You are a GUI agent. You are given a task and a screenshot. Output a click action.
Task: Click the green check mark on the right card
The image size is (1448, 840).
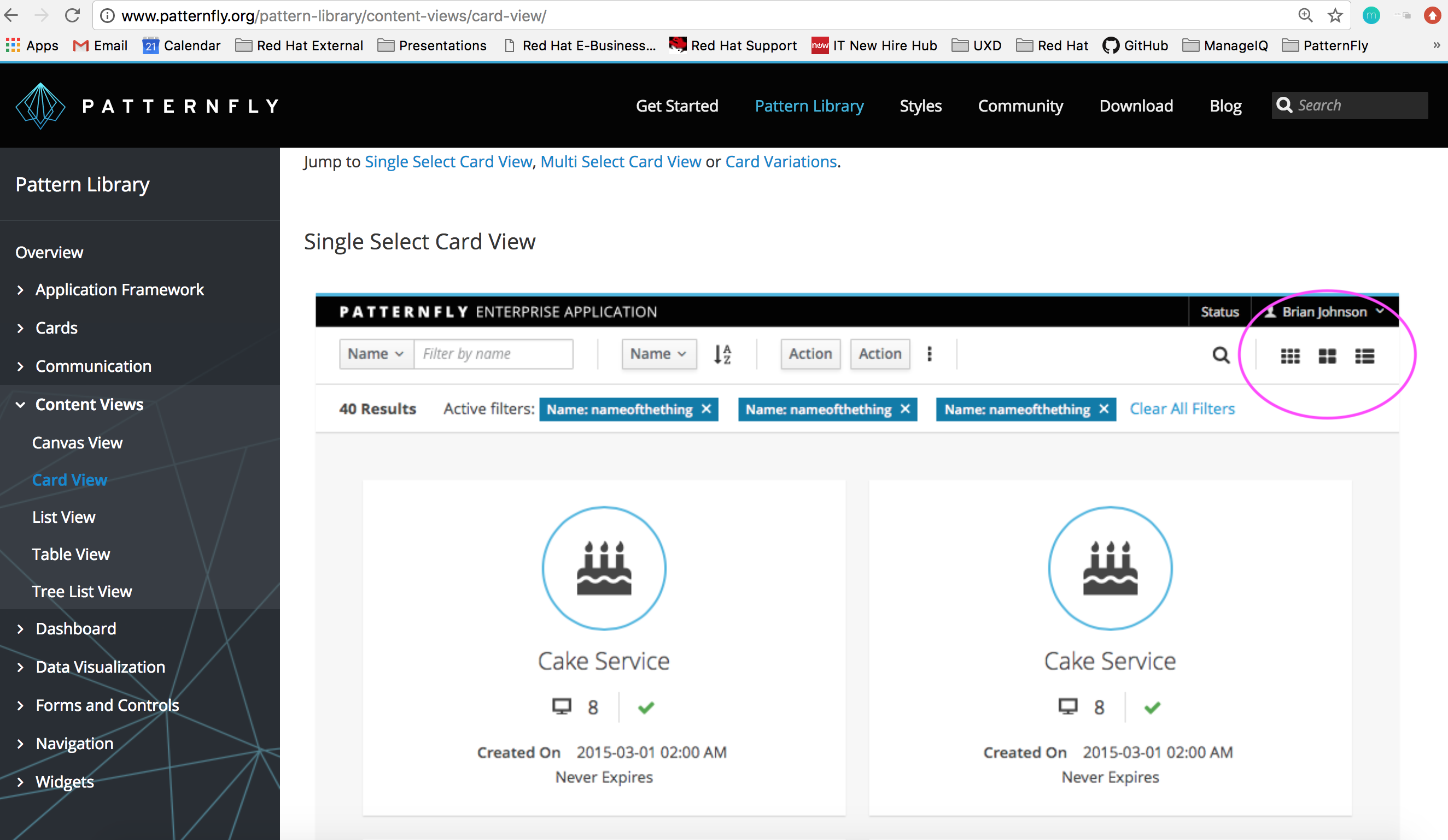point(1152,707)
